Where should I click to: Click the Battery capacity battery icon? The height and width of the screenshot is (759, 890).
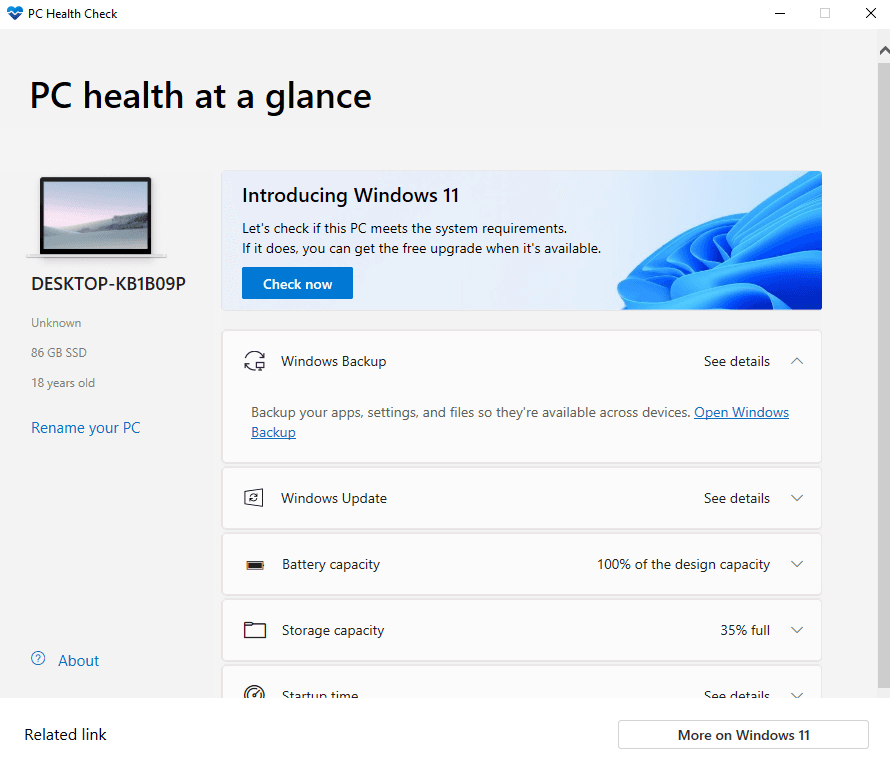click(x=255, y=564)
